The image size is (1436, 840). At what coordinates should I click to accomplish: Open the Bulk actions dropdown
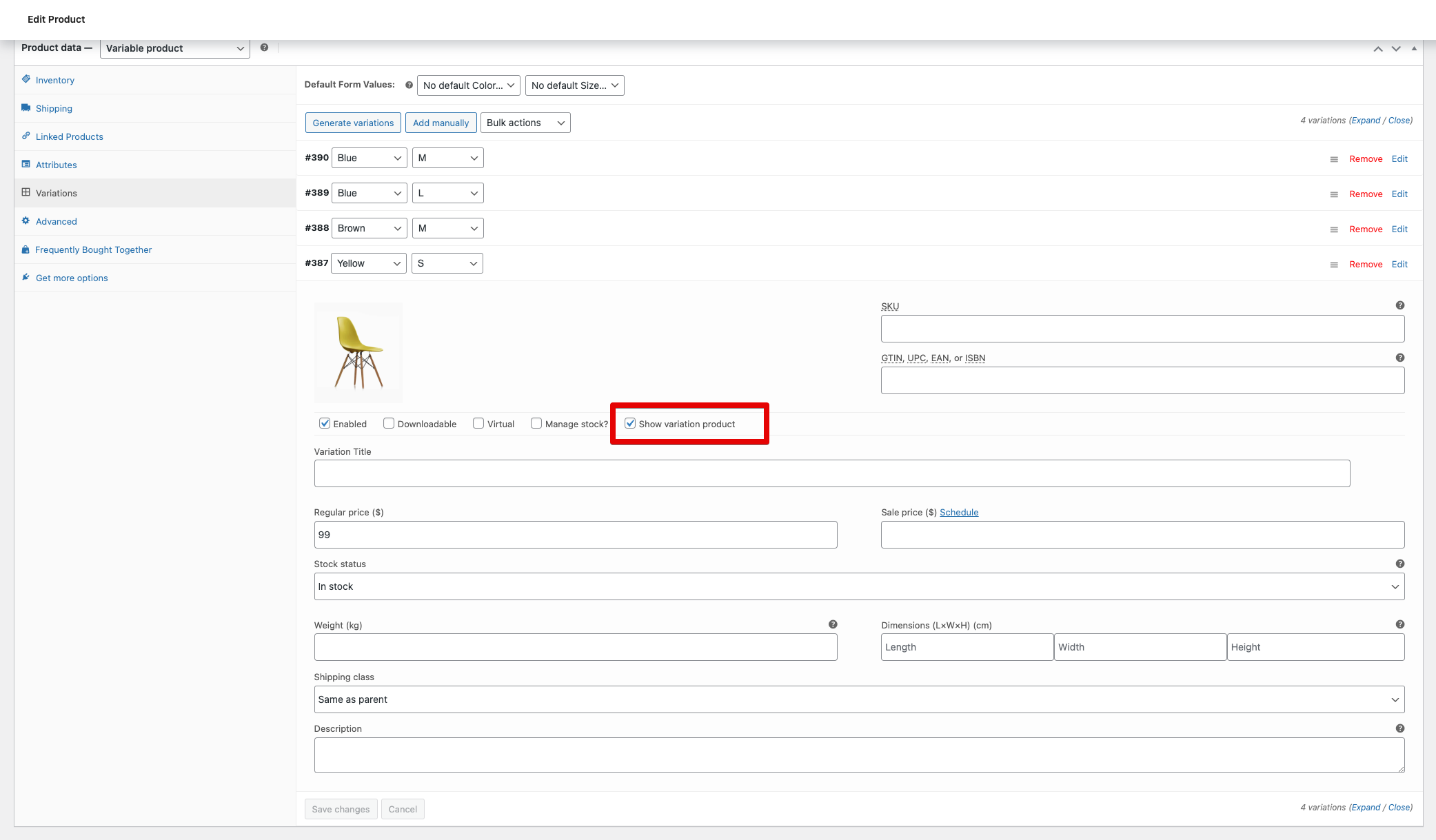point(525,123)
